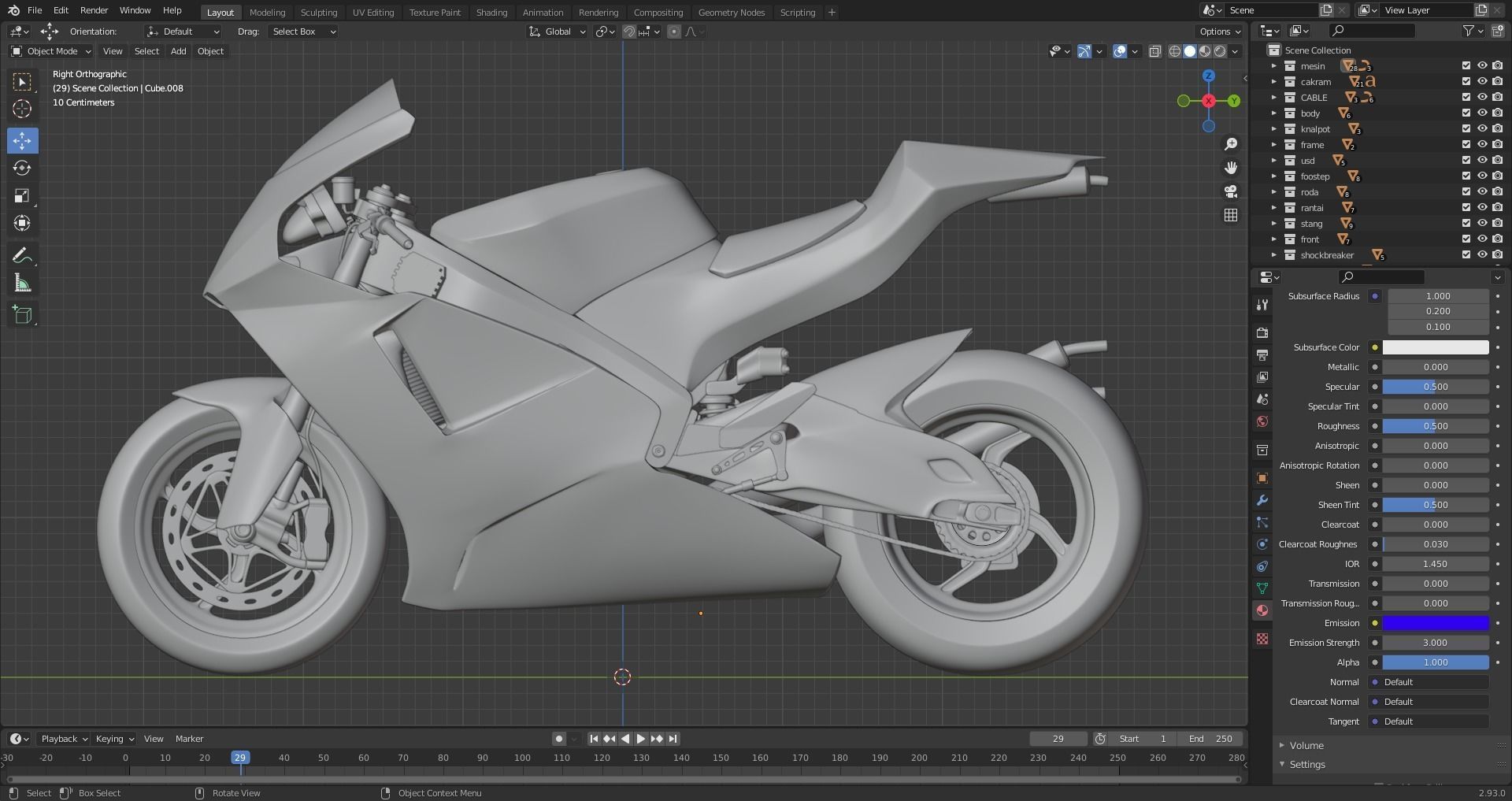Expand the shockbreaker collection
Image resolution: width=1512 pixels, height=801 pixels.
[1274, 255]
